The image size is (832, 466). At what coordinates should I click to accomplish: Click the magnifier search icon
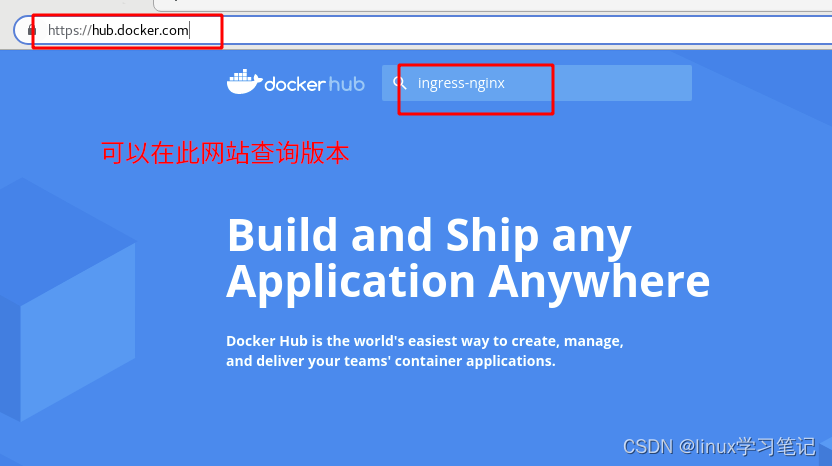point(400,83)
